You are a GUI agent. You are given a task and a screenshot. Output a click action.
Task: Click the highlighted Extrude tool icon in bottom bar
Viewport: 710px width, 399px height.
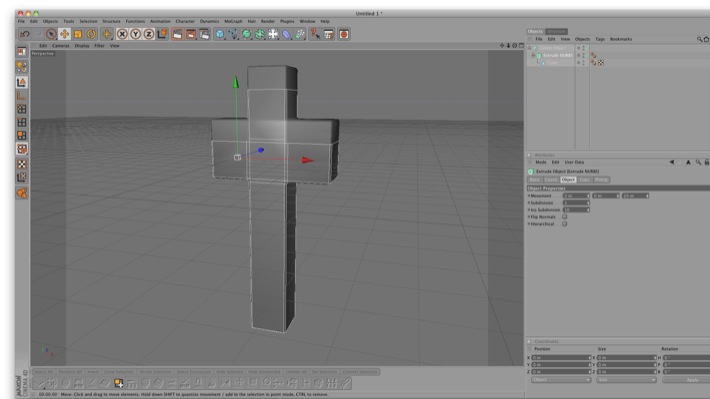(119, 383)
